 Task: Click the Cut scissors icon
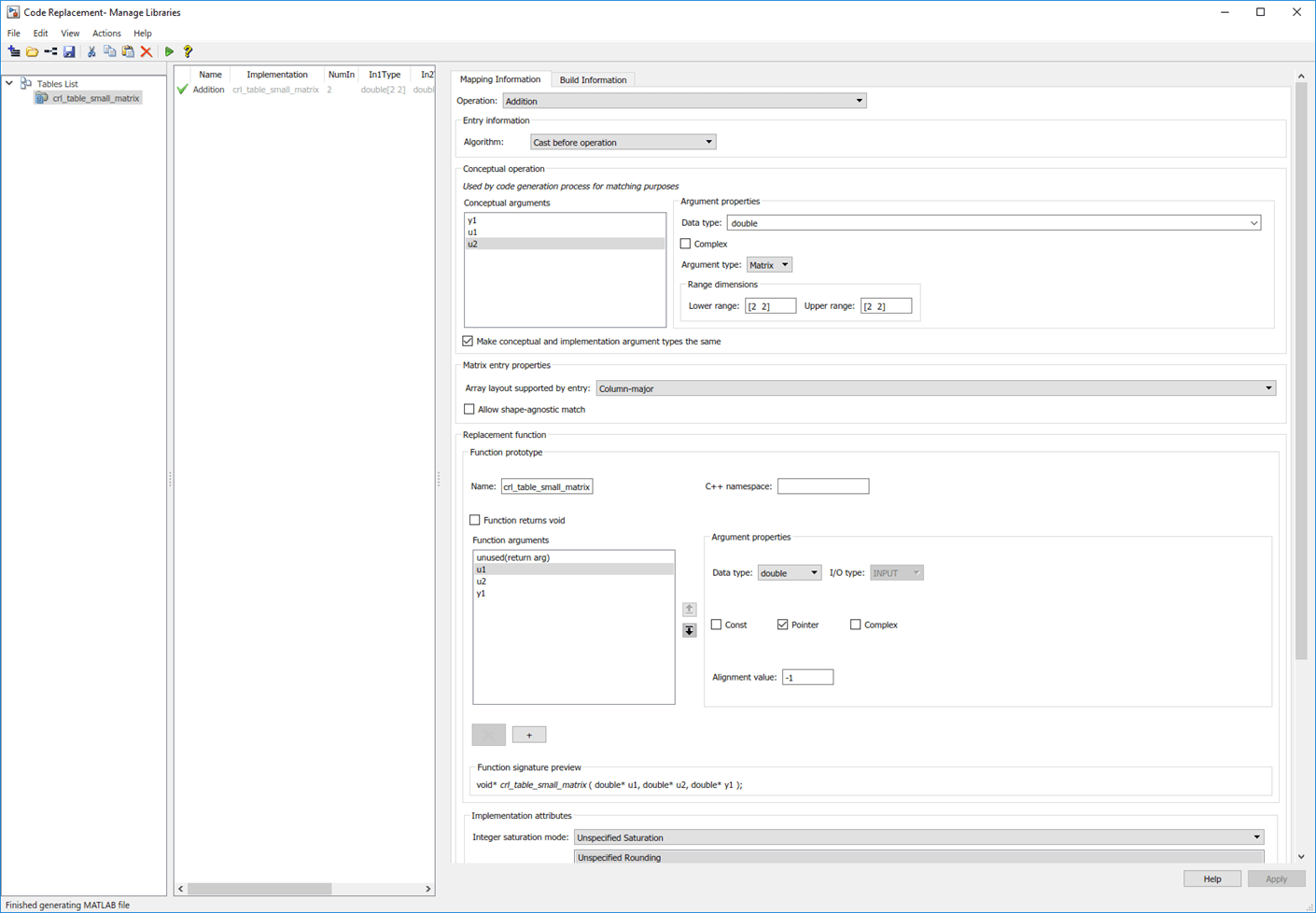pyautogui.click(x=91, y=52)
